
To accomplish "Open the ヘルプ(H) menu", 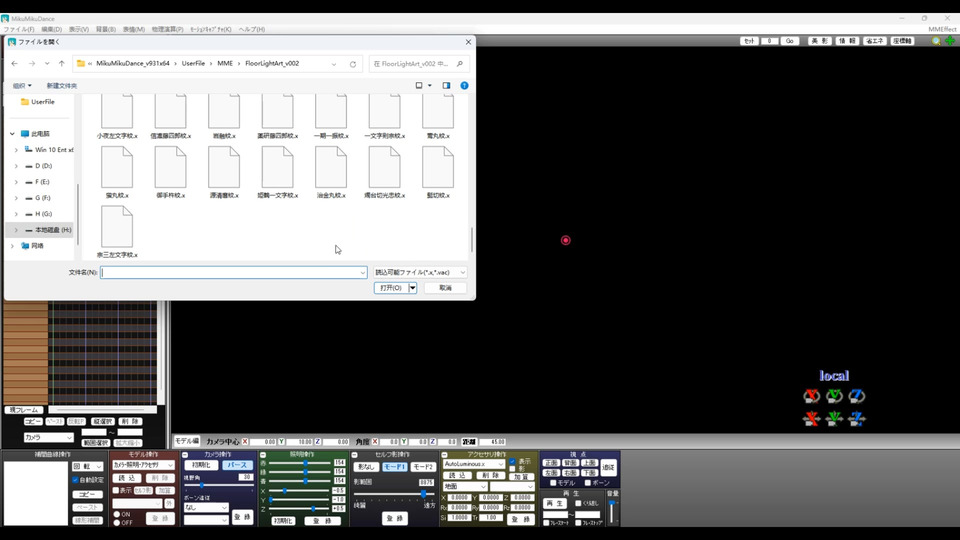I will (252, 29).
